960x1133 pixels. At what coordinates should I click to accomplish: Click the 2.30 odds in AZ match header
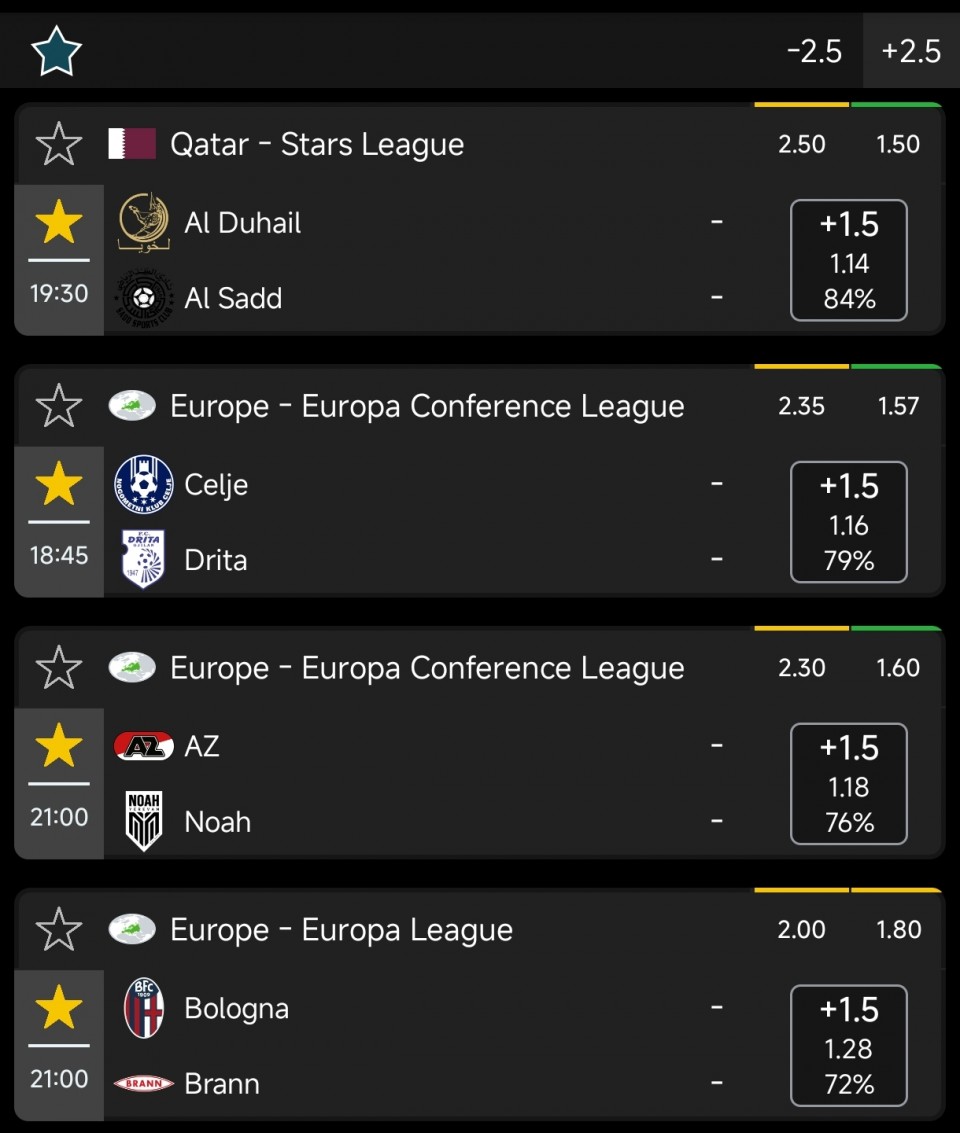tap(802, 668)
